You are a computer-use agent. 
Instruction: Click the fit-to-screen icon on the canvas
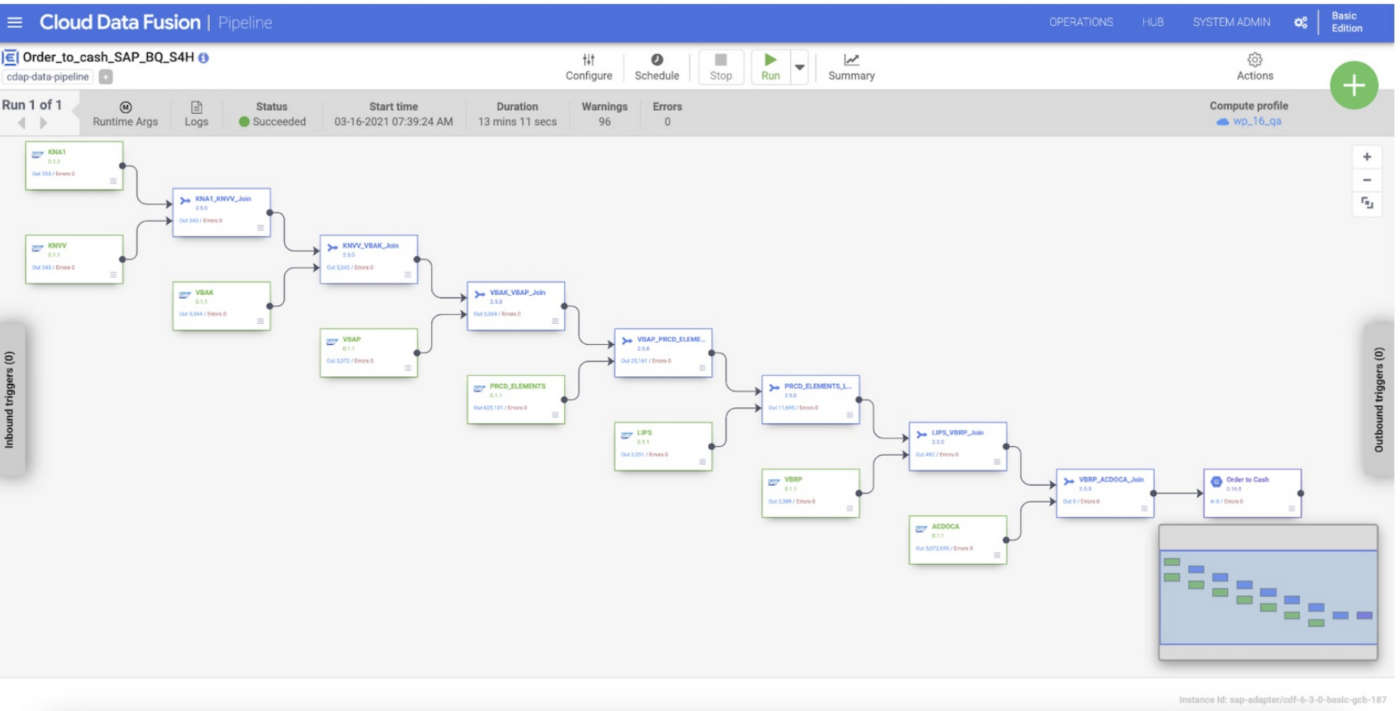coord(1367,201)
